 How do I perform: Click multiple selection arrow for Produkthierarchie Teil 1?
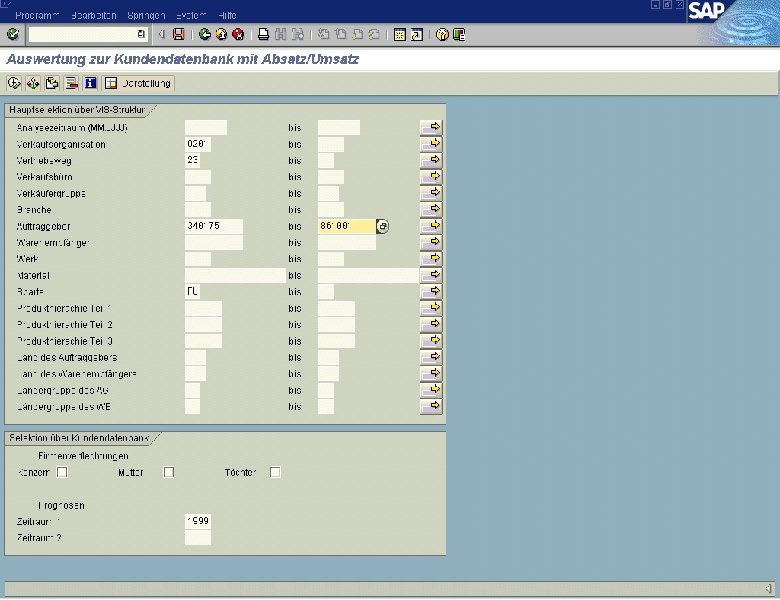[431, 308]
